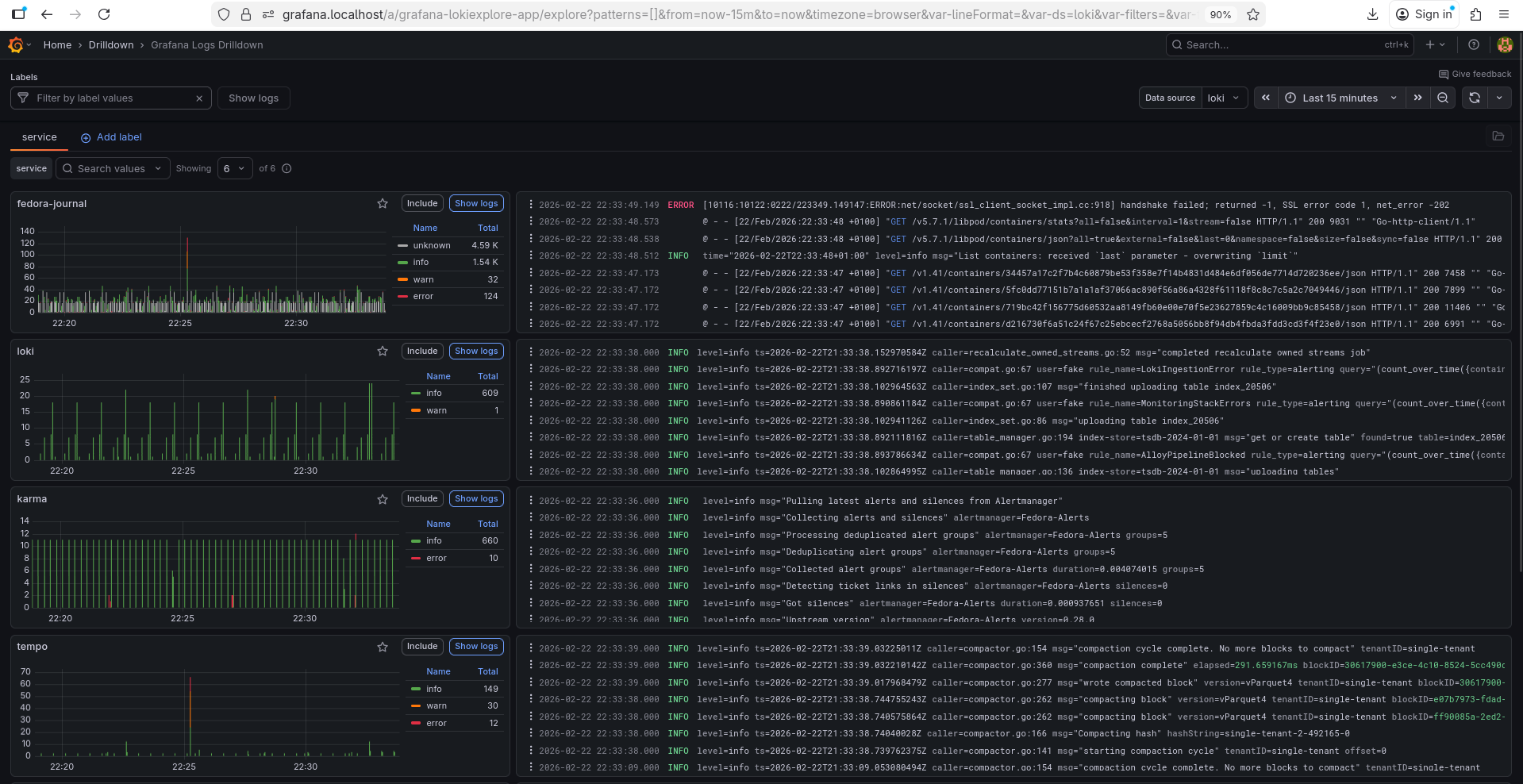
Task: Show logs for tempo service
Action: (x=476, y=647)
